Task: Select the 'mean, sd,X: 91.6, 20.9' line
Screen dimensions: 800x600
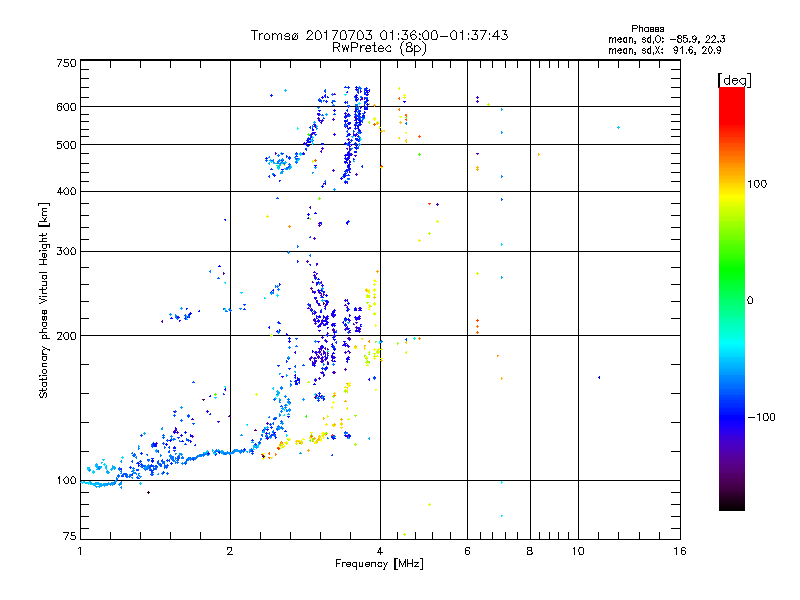Action: tap(664, 50)
